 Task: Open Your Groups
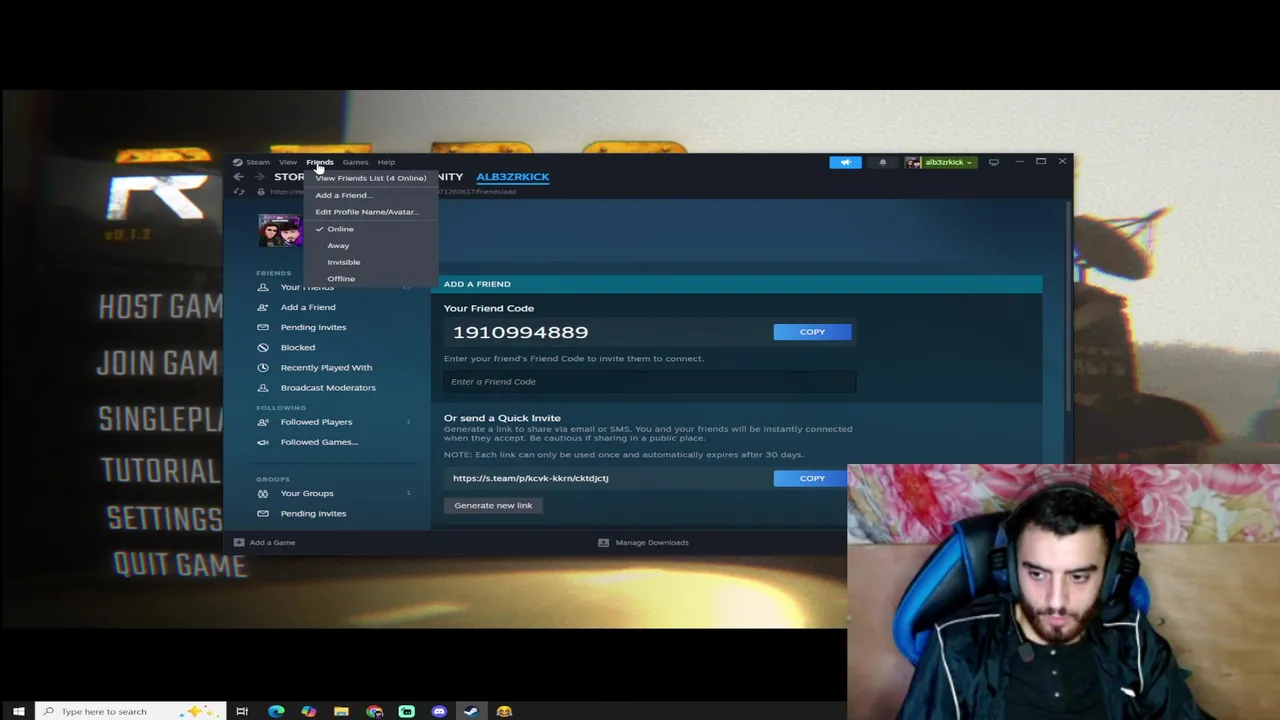pos(307,493)
